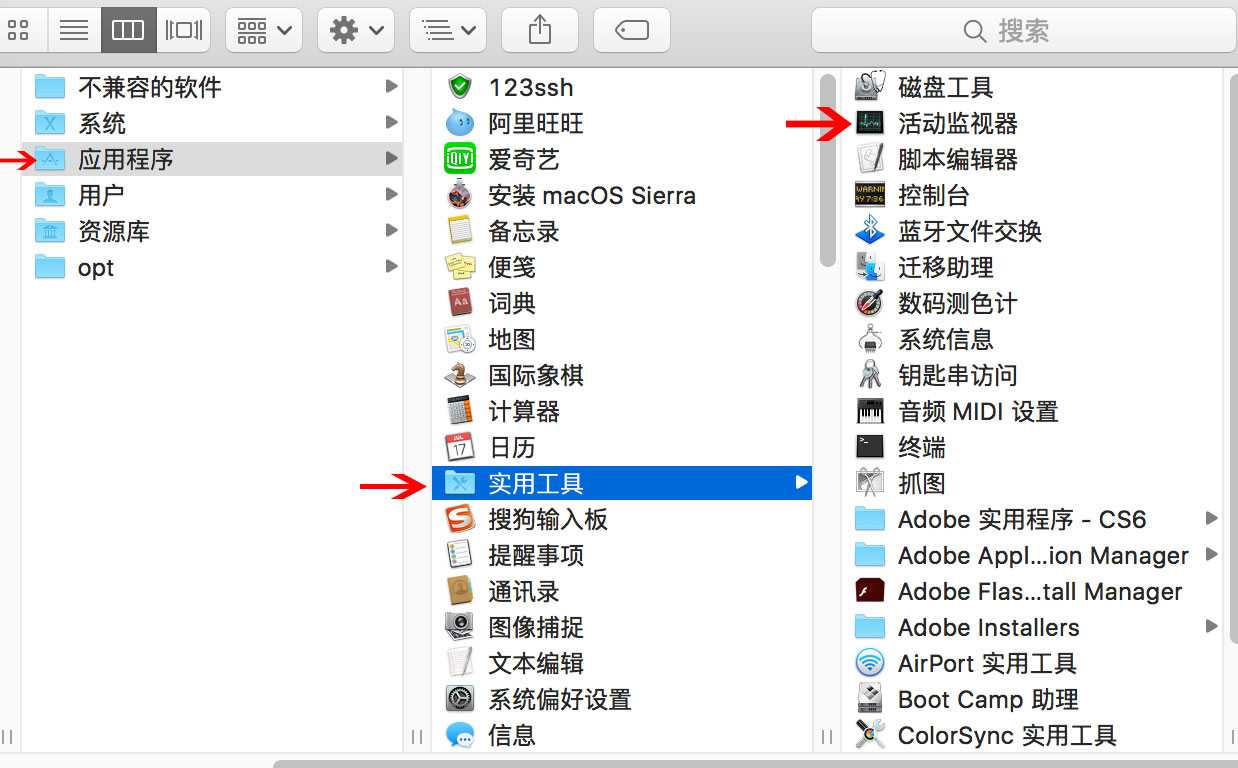Click the middle column vertical scrollbar
The image size is (1238, 768).
(827, 170)
